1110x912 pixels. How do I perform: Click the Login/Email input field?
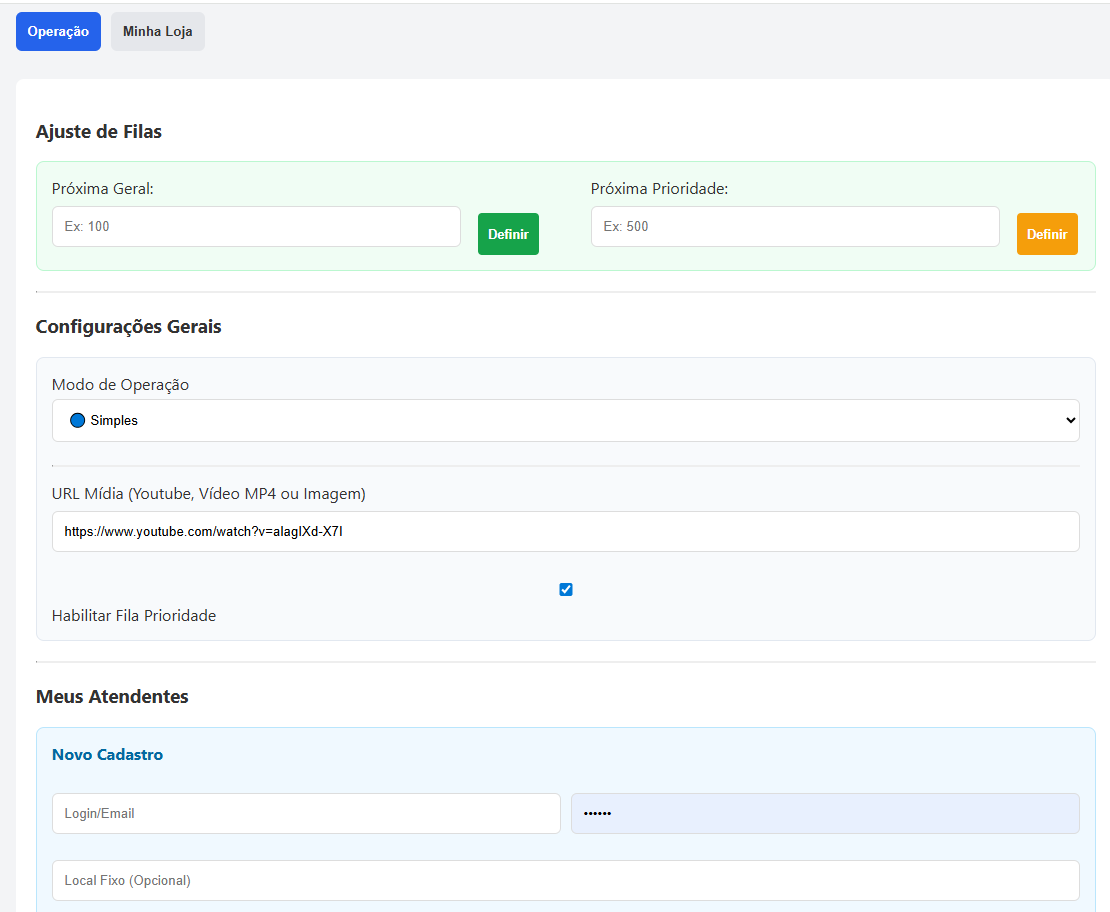[306, 814]
